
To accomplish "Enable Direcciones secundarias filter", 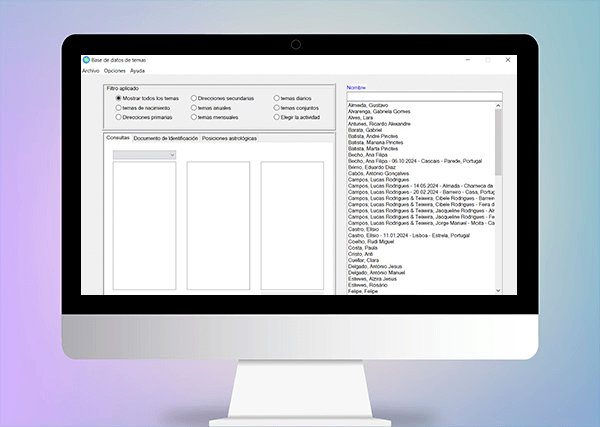I will pos(222,98).
